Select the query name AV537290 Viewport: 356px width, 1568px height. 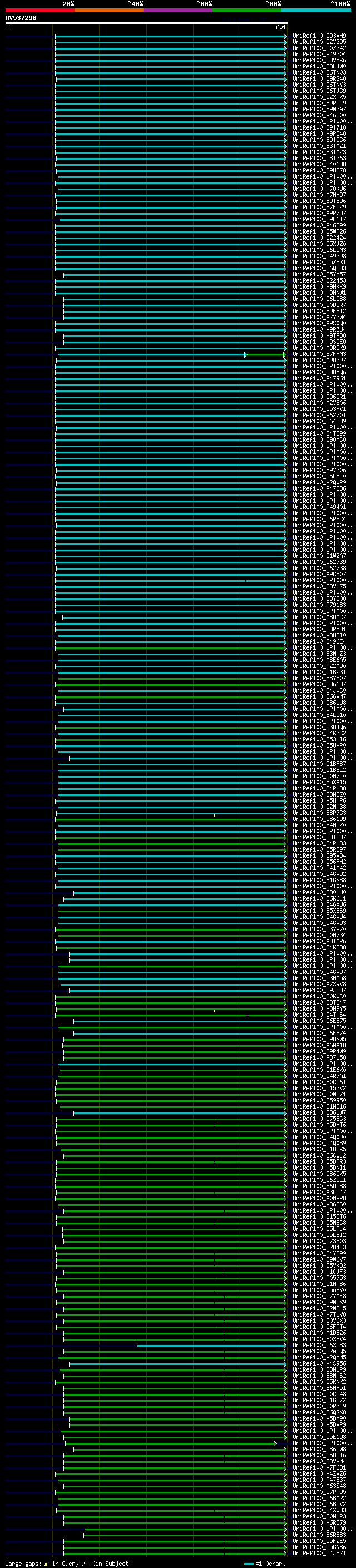tap(21, 18)
